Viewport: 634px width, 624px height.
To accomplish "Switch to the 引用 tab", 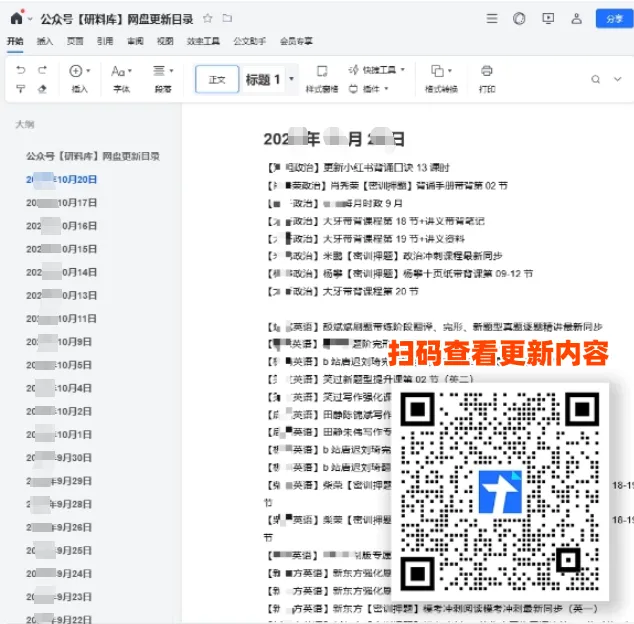I will (x=105, y=41).
